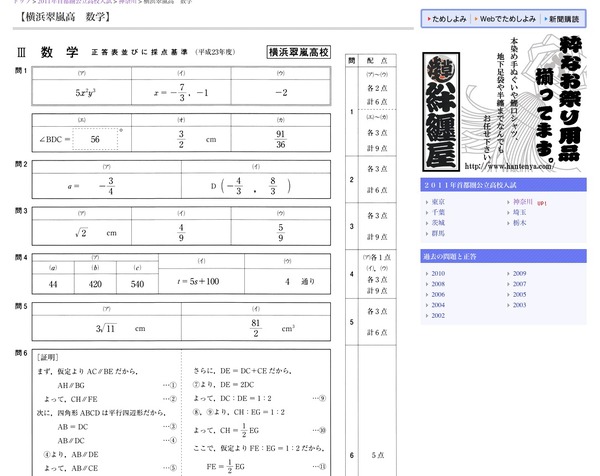Select 栃木 in the 2011 exam list

click(520, 222)
